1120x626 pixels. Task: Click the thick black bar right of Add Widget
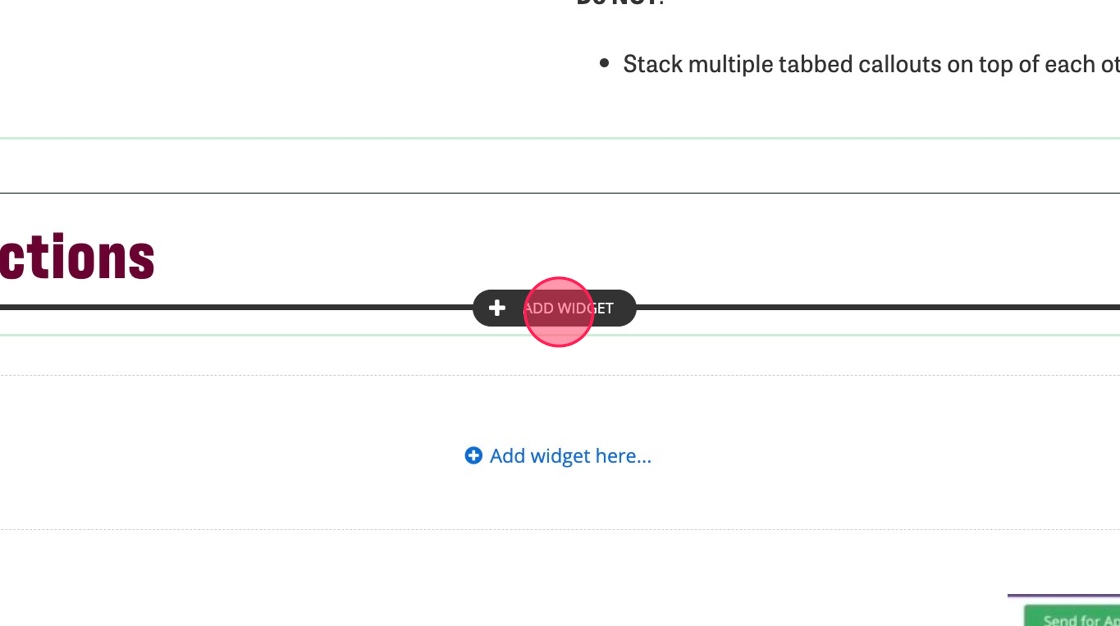878,307
